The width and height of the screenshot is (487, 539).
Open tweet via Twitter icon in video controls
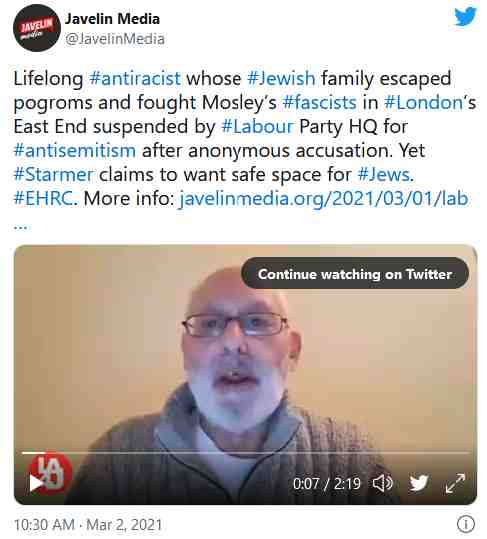pyautogui.click(x=419, y=483)
